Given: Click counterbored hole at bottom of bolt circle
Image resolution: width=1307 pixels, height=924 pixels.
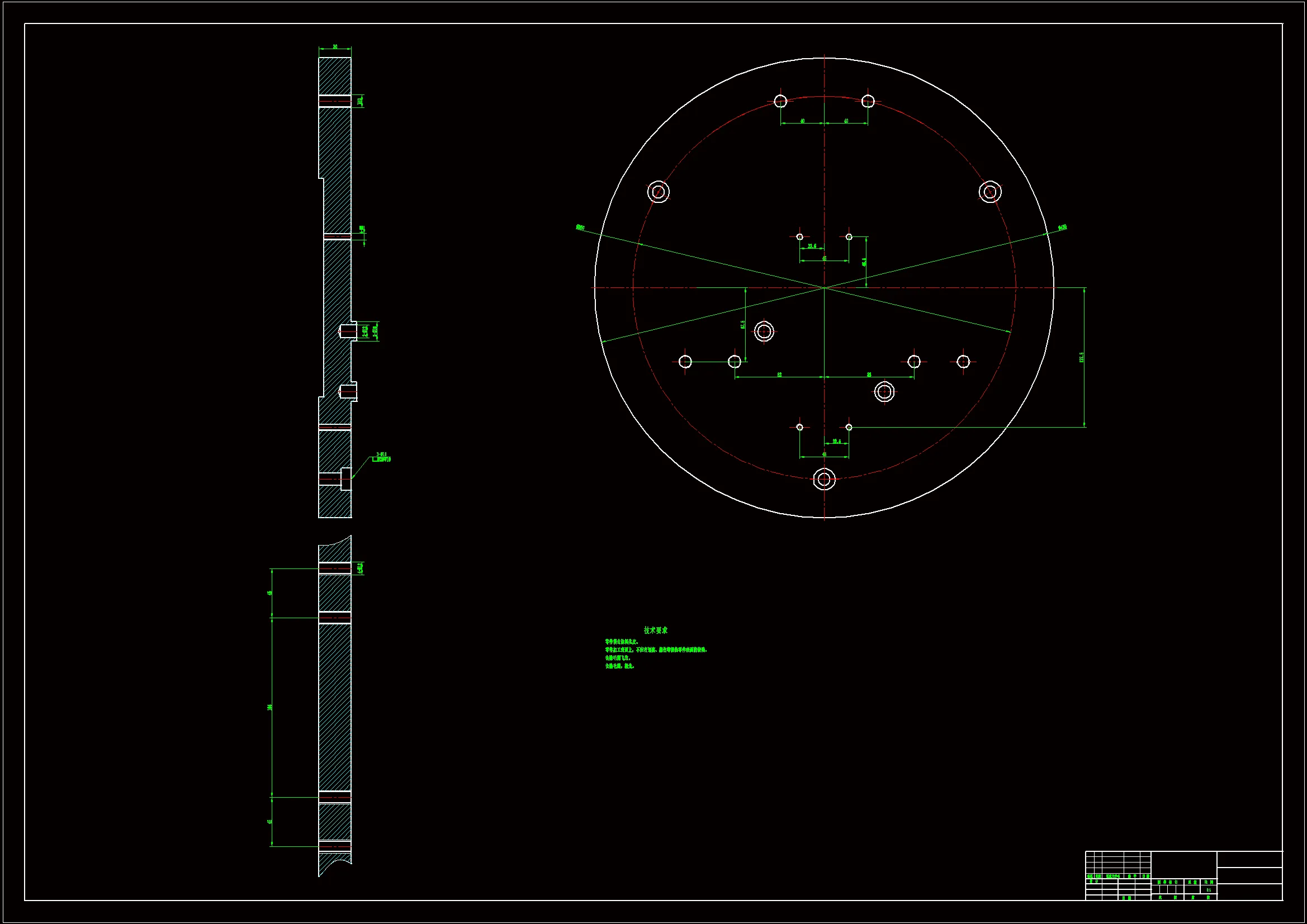Looking at the screenshot, I should click(824, 479).
